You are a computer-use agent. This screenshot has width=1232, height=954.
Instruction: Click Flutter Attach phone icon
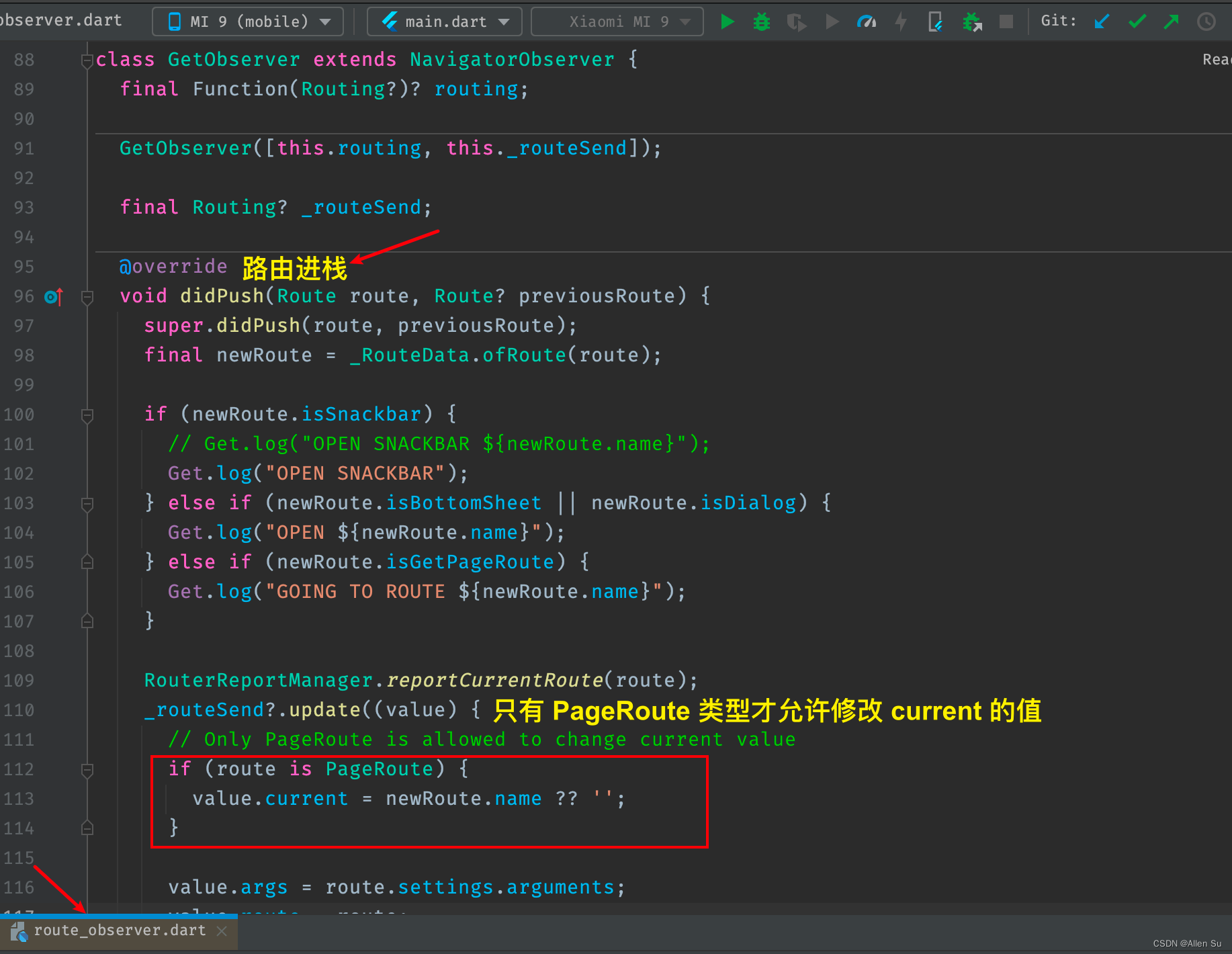tap(935, 21)
